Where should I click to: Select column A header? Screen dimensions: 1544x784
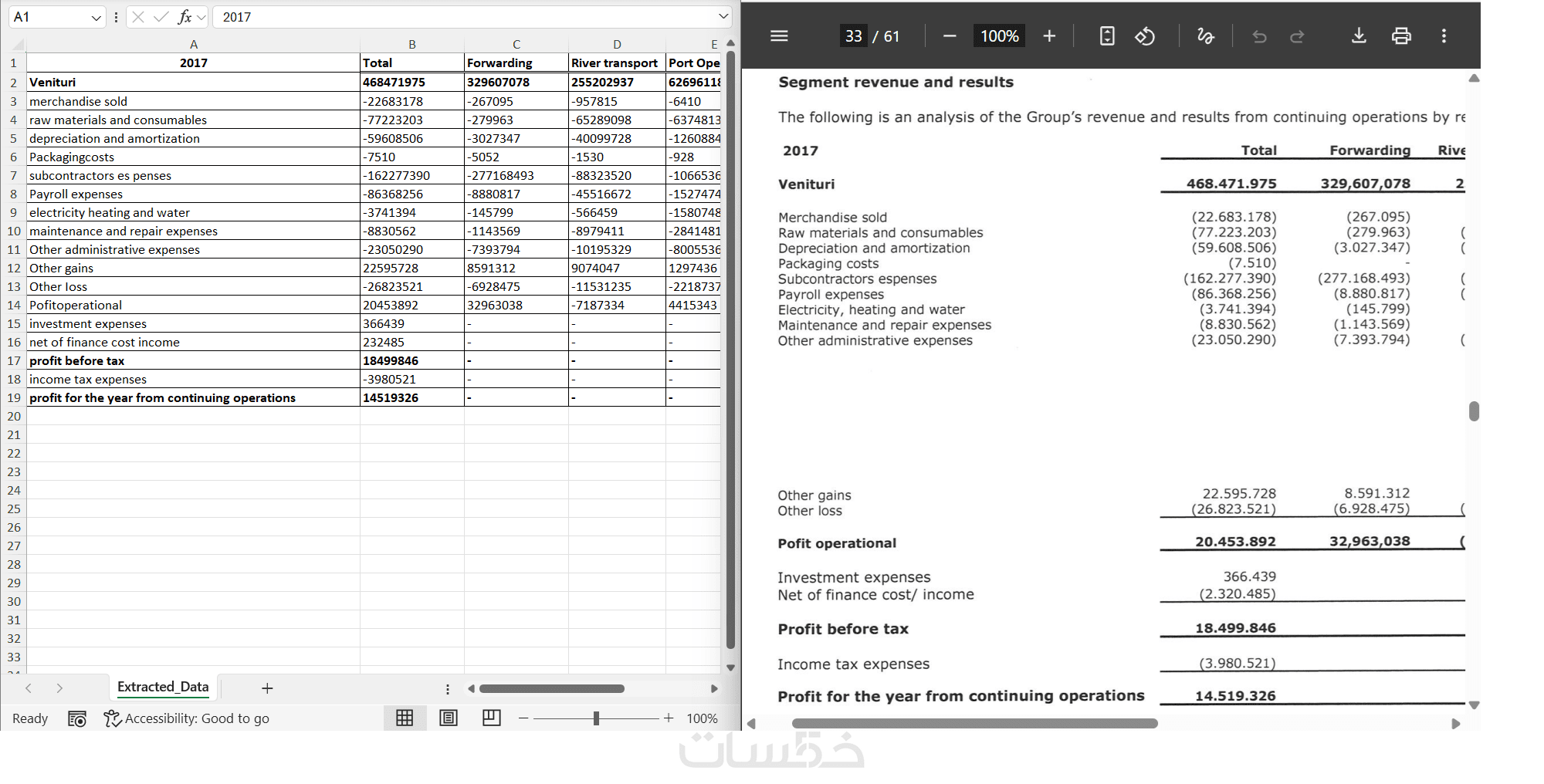point(194,44)
